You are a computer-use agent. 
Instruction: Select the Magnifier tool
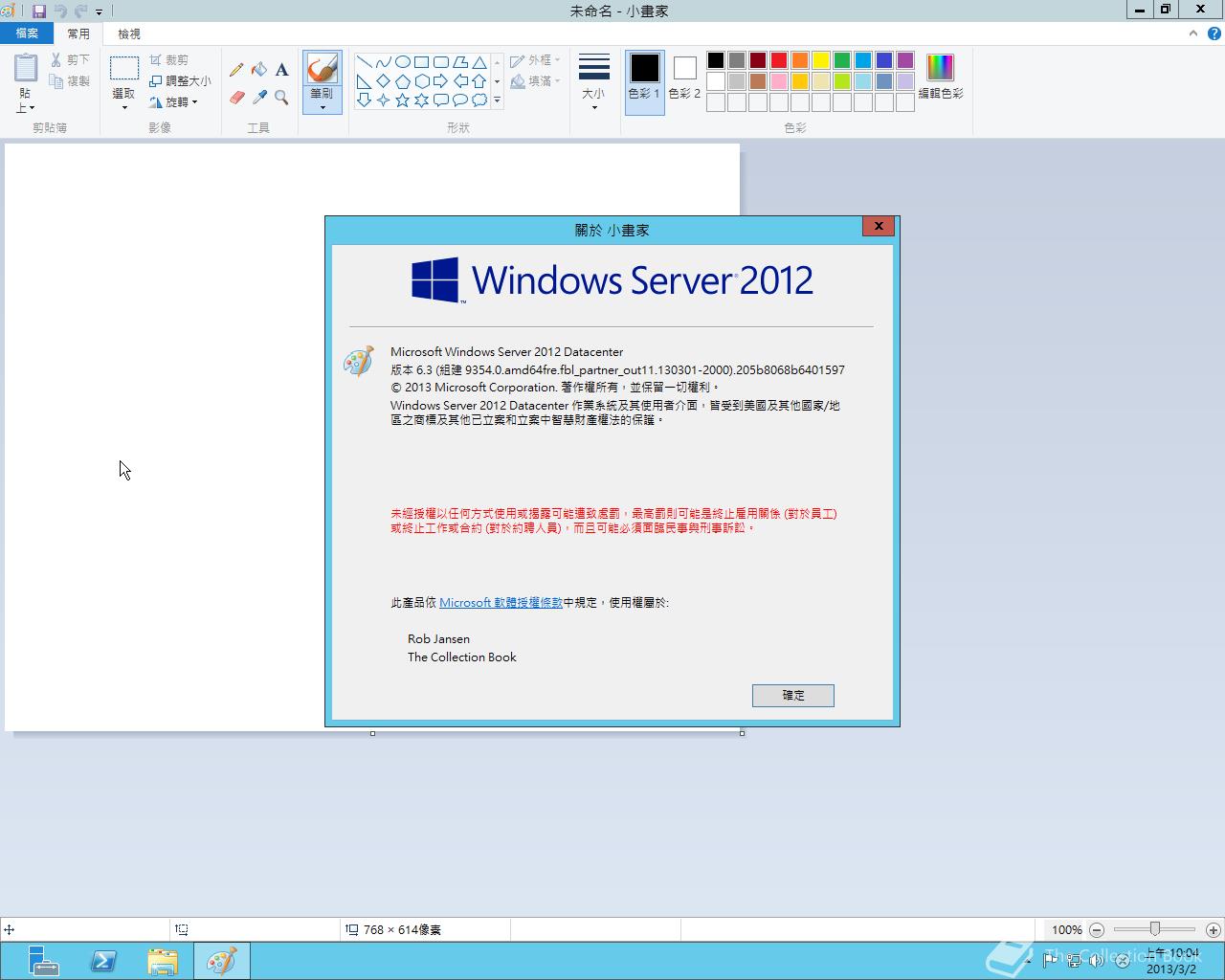pyautogui.click(x=281, y=97)
